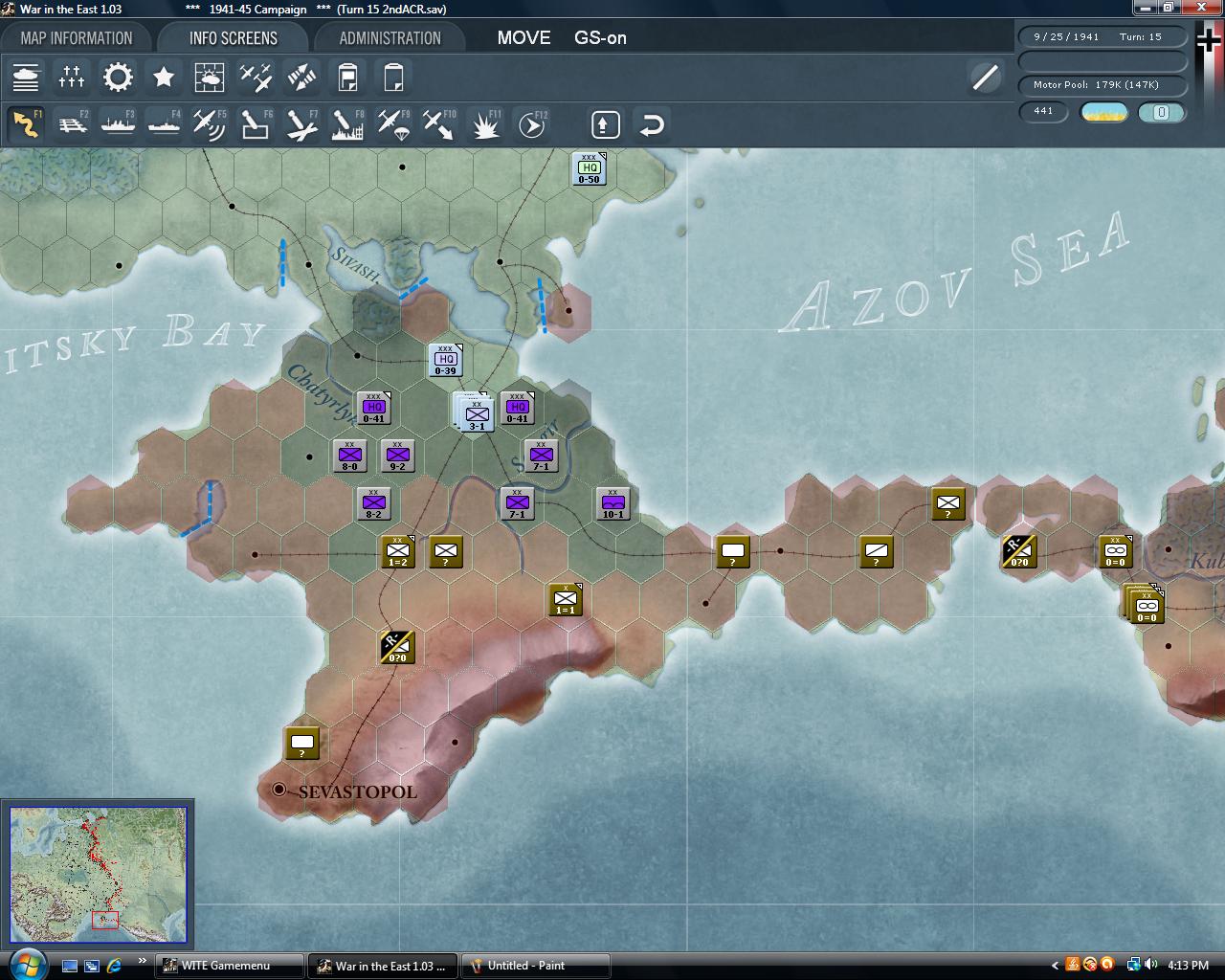Image resolution: width=1225 pixels, height=980 pixels.
Task: Select the HQ unit labeled 0-39
Action: pyautogui.click(x=445, y=360)
